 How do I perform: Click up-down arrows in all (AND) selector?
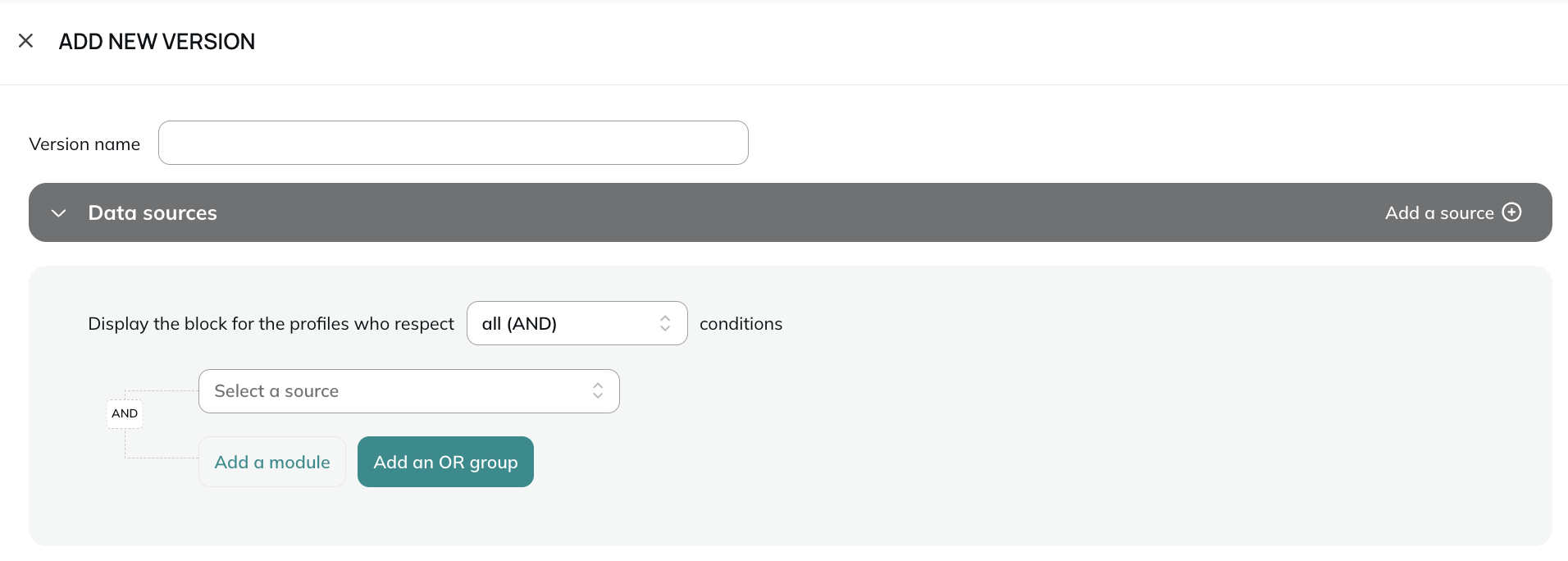pyautogui.click(x=665, y=323)
